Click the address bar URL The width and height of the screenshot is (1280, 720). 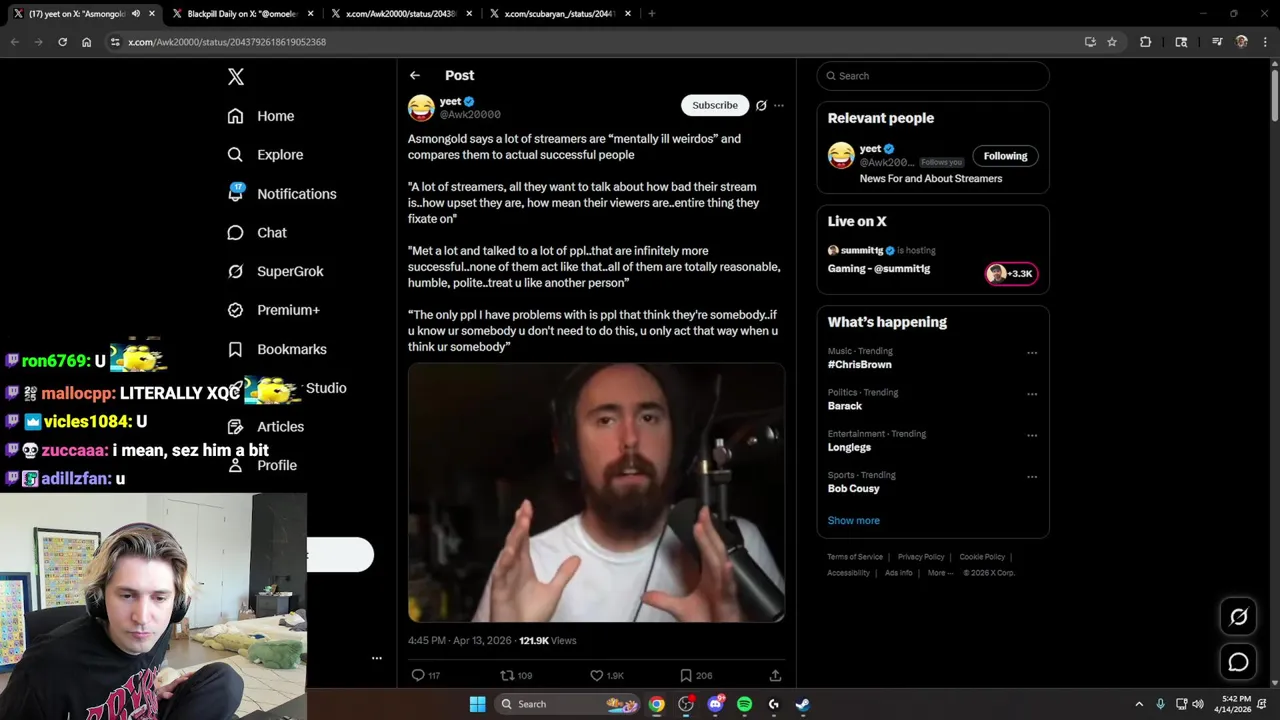coord(227,42)
